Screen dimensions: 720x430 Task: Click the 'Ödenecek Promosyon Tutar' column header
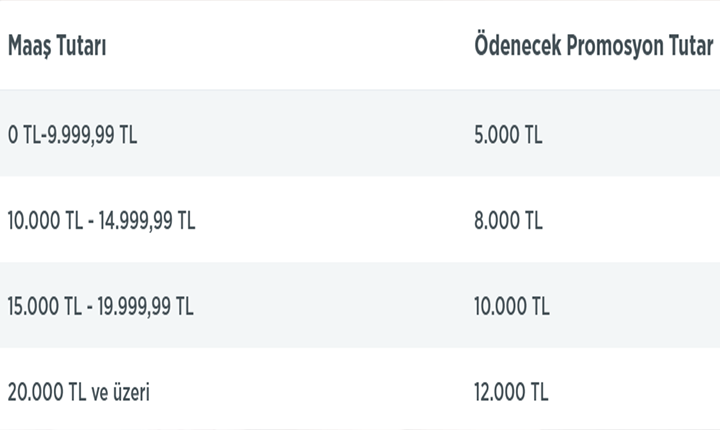click(593, 47)
